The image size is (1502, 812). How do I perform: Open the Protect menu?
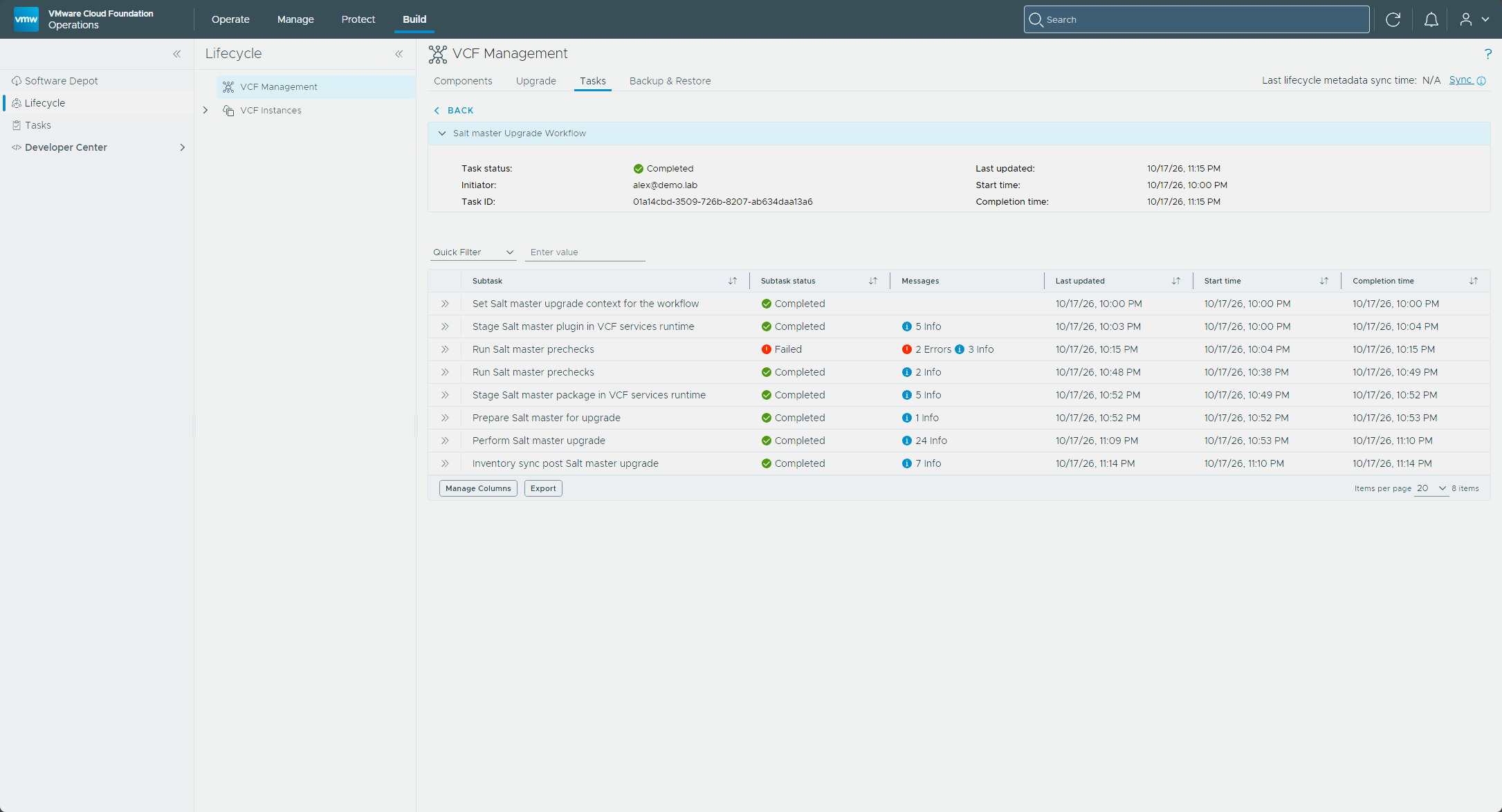coord(358,19)
